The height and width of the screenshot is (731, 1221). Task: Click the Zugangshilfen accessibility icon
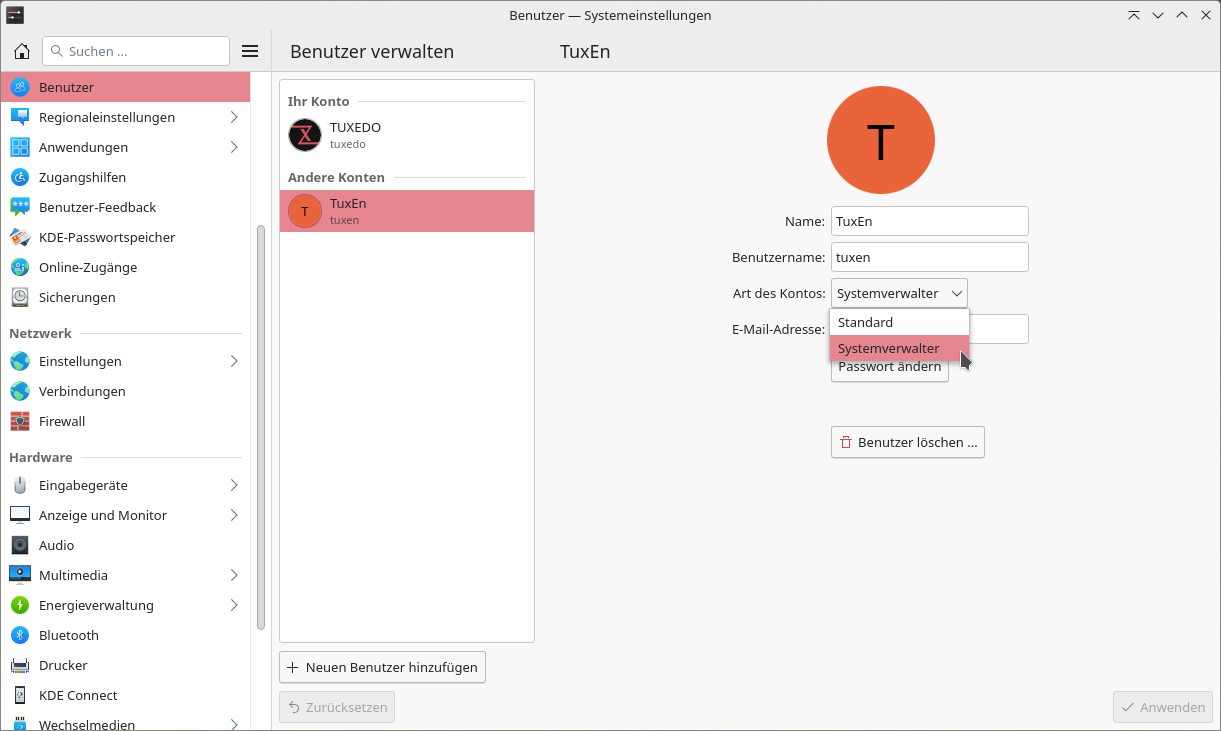point(20,177)
